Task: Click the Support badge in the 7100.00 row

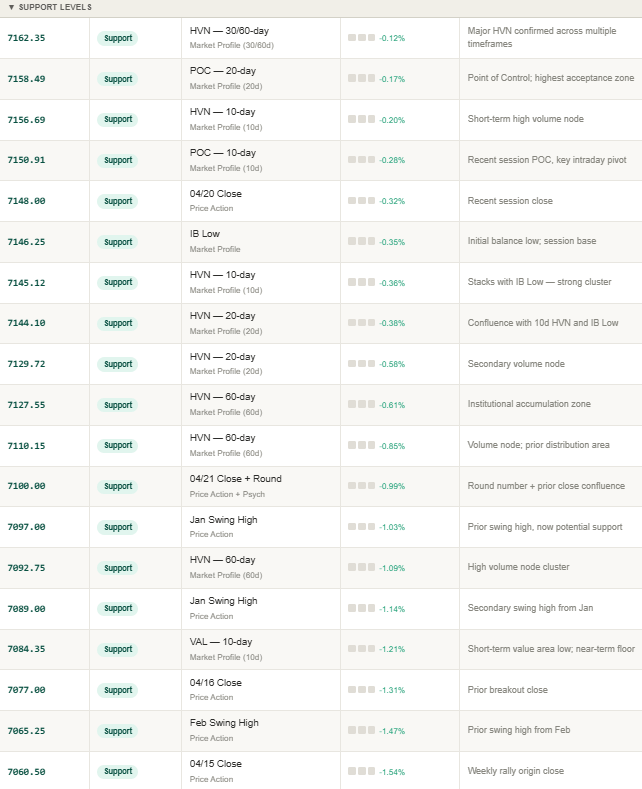Action: [x=118, y=486]
